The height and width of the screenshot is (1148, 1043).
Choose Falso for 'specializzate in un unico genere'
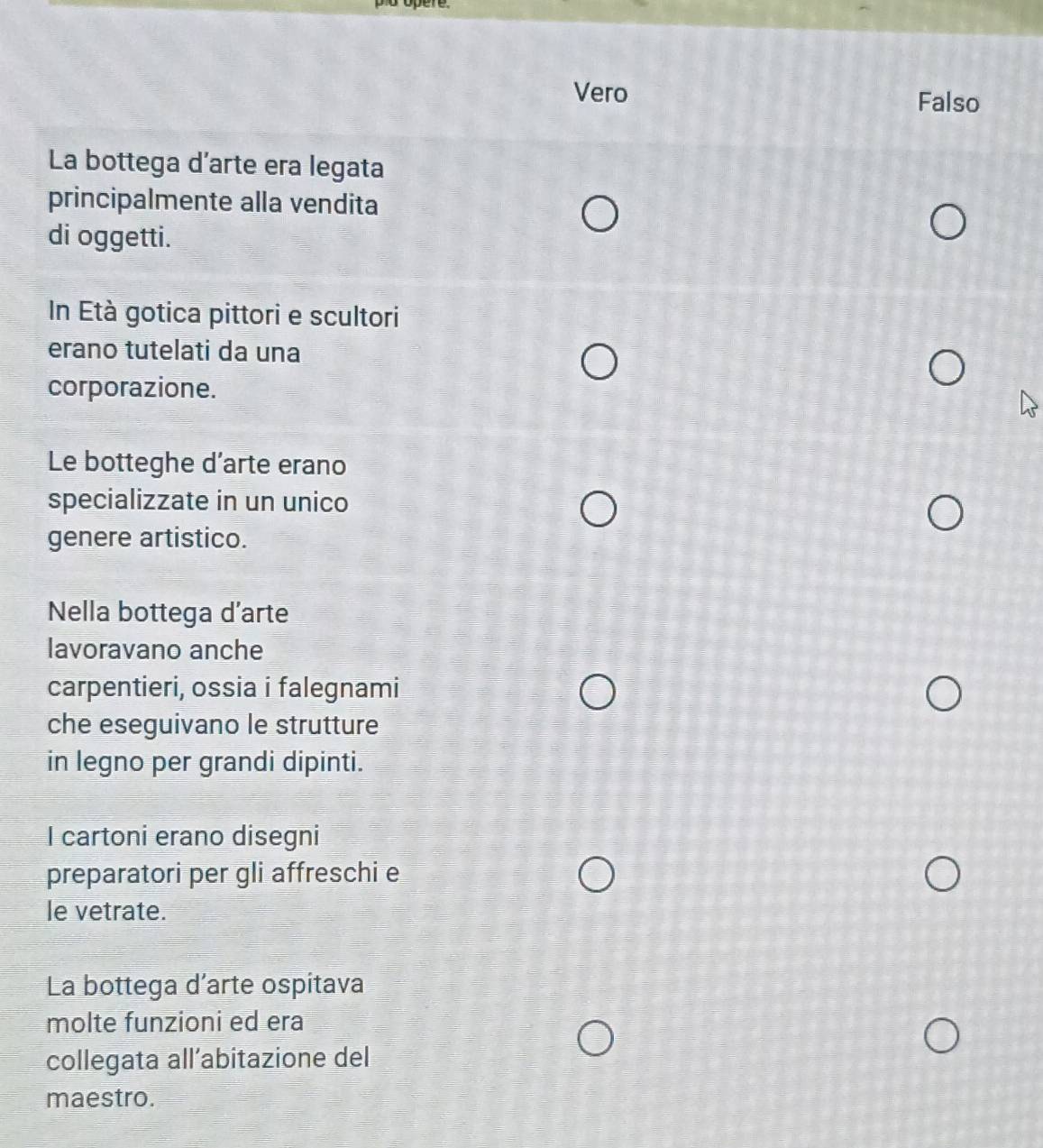click(x=946, y=515)
